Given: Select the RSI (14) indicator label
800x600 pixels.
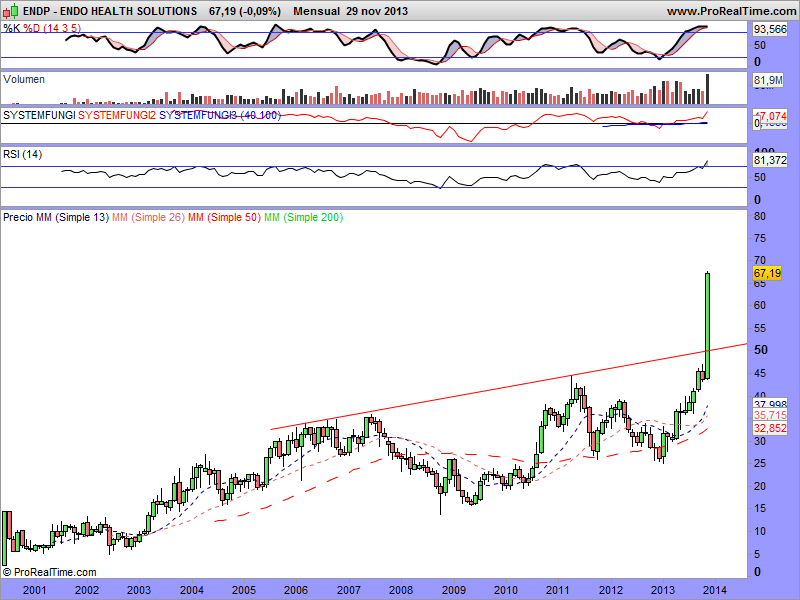Looking at the screenshot, I should [22, 154].
